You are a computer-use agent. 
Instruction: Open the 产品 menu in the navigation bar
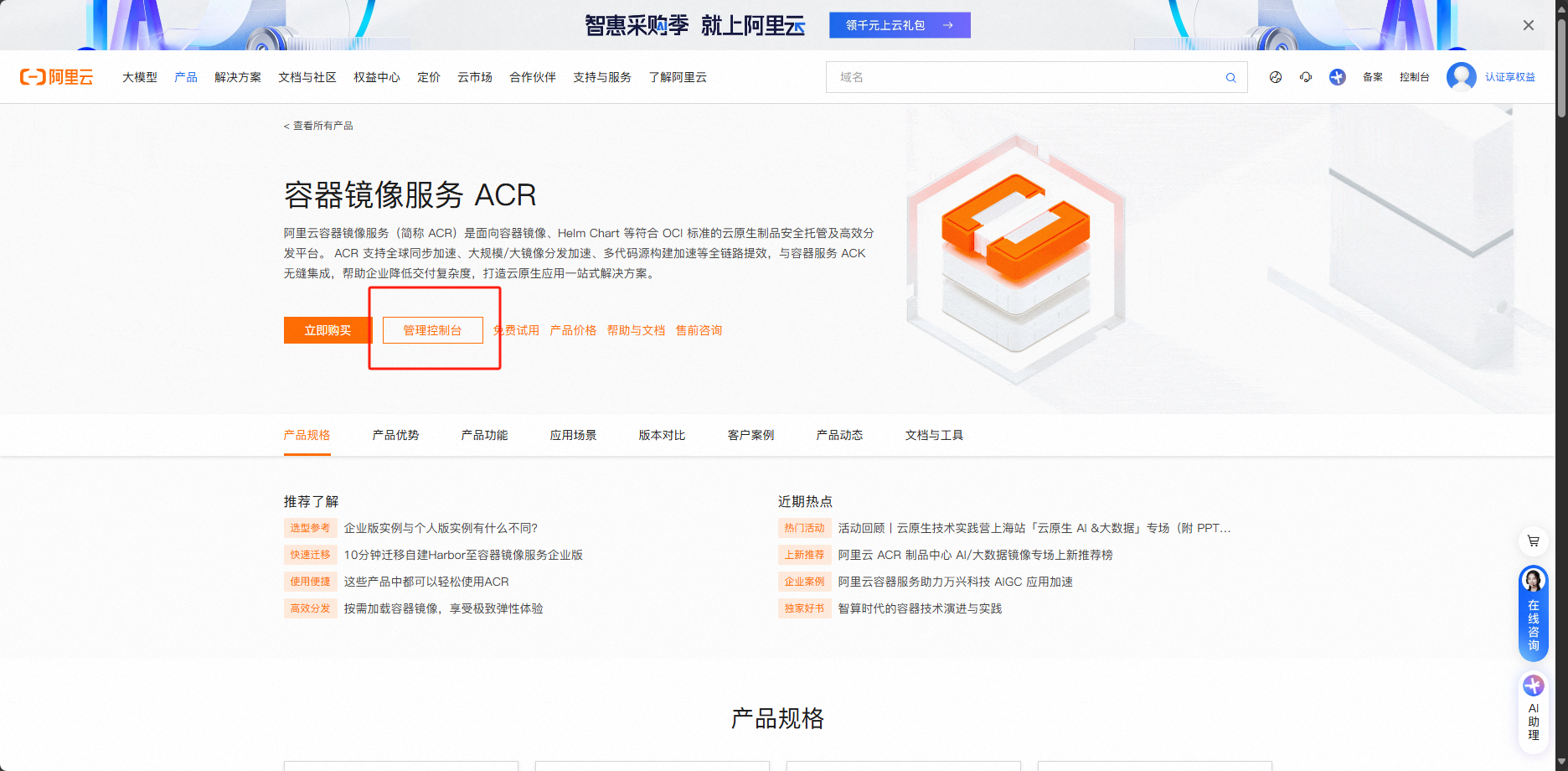185,76
